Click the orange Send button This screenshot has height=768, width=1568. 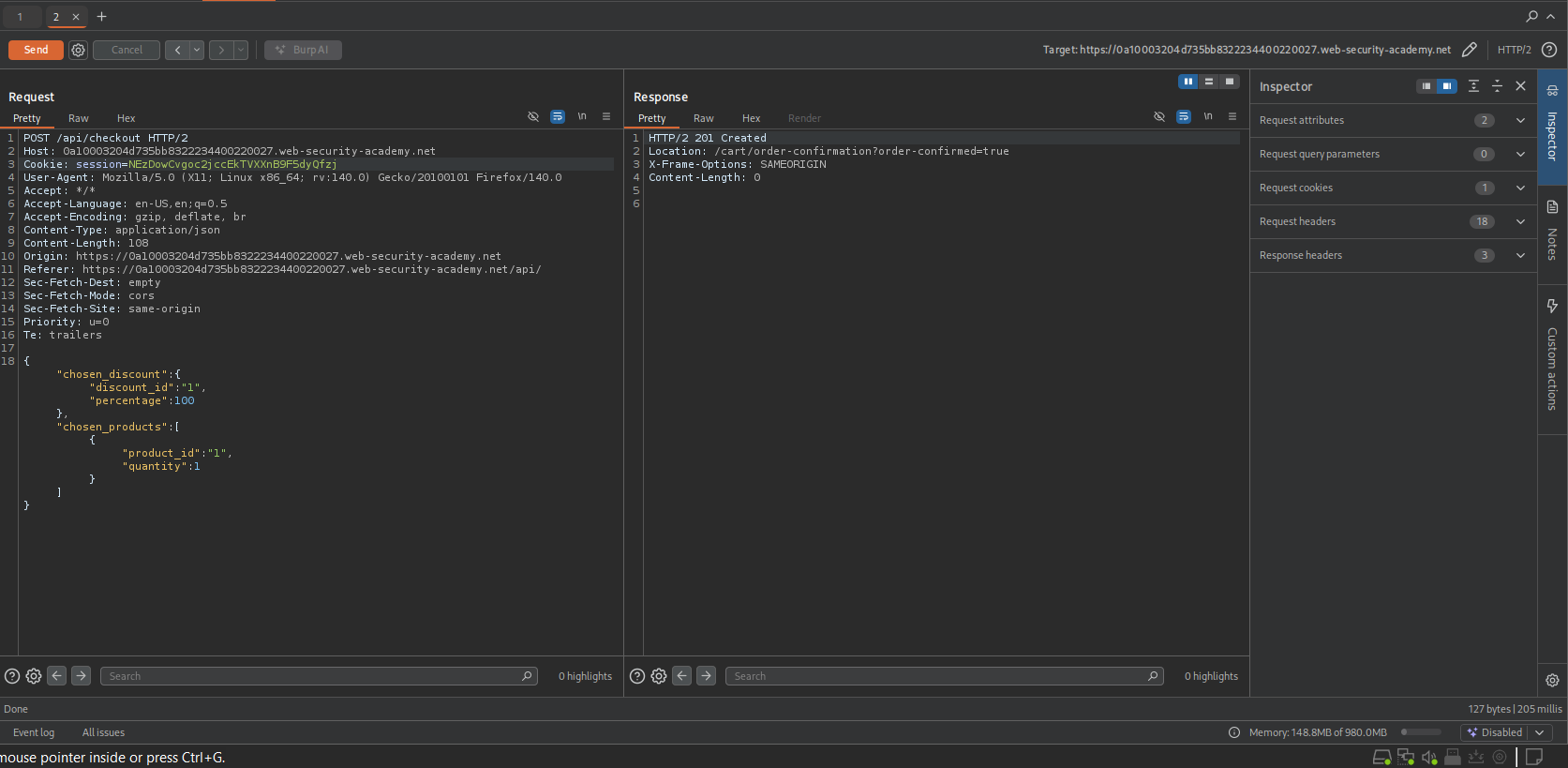[36, 50]
